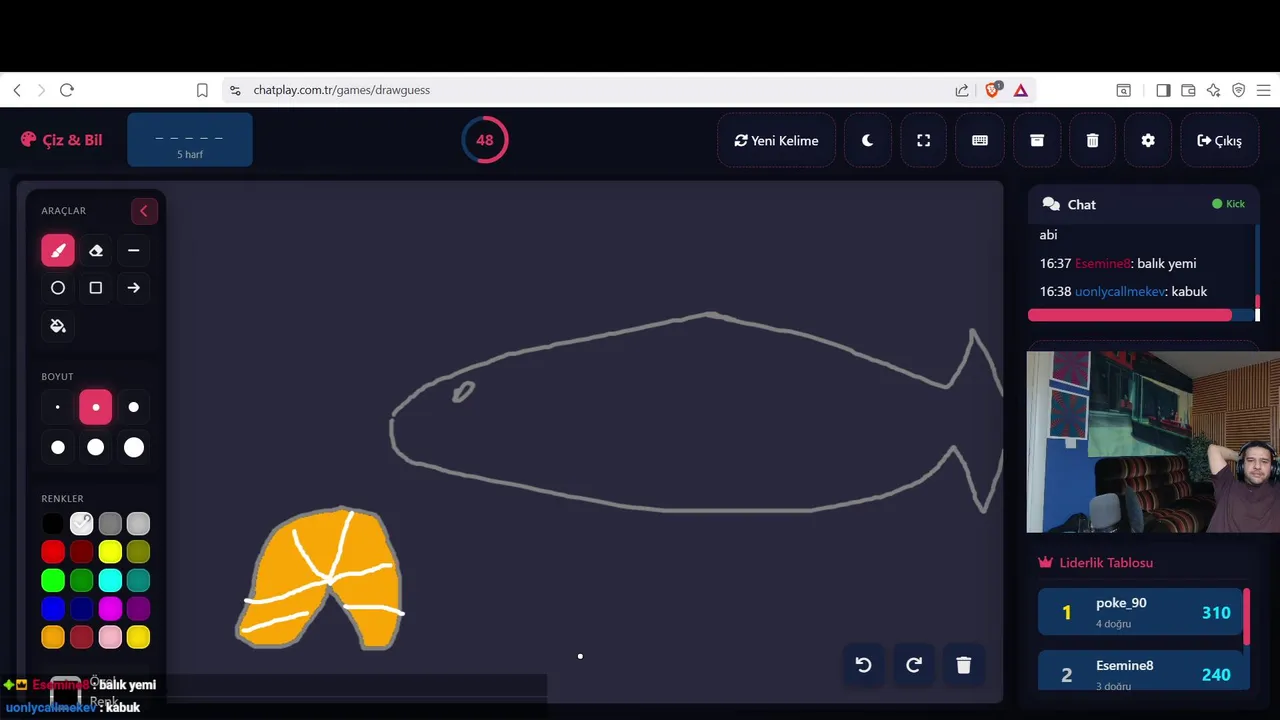The image size is (1280, 720).
Task: Undo the last drawing stroke
Action: [864, 665]
